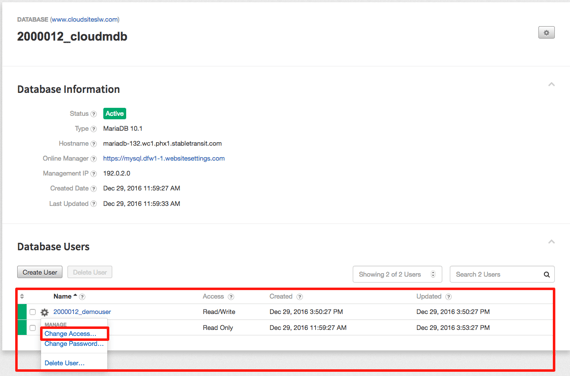Click the help icon next to Management IP
The width and height of the screenshot is (570, 376).
click(x=94, y=173)
